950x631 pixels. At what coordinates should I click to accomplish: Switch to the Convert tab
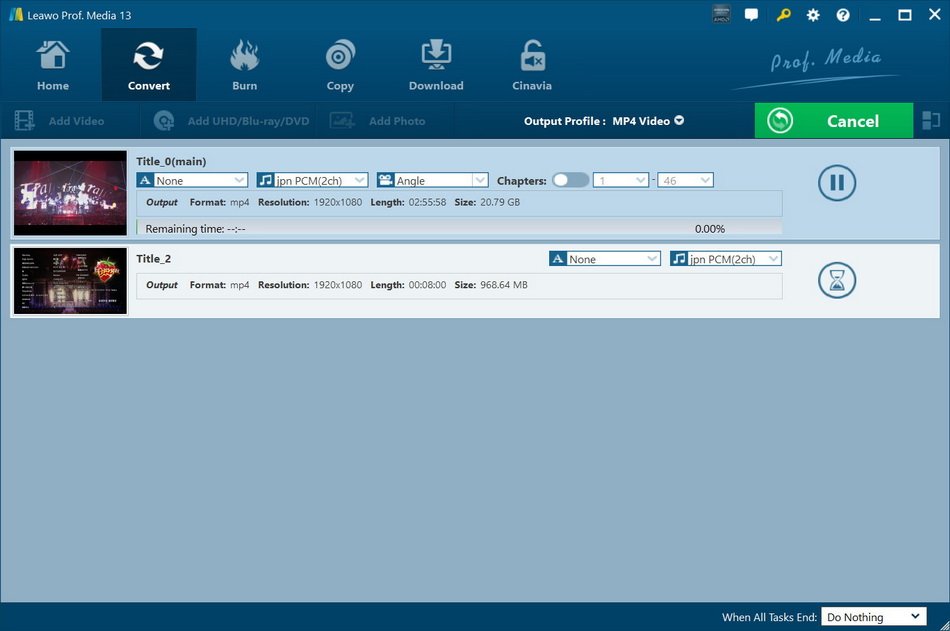point(149,66)
